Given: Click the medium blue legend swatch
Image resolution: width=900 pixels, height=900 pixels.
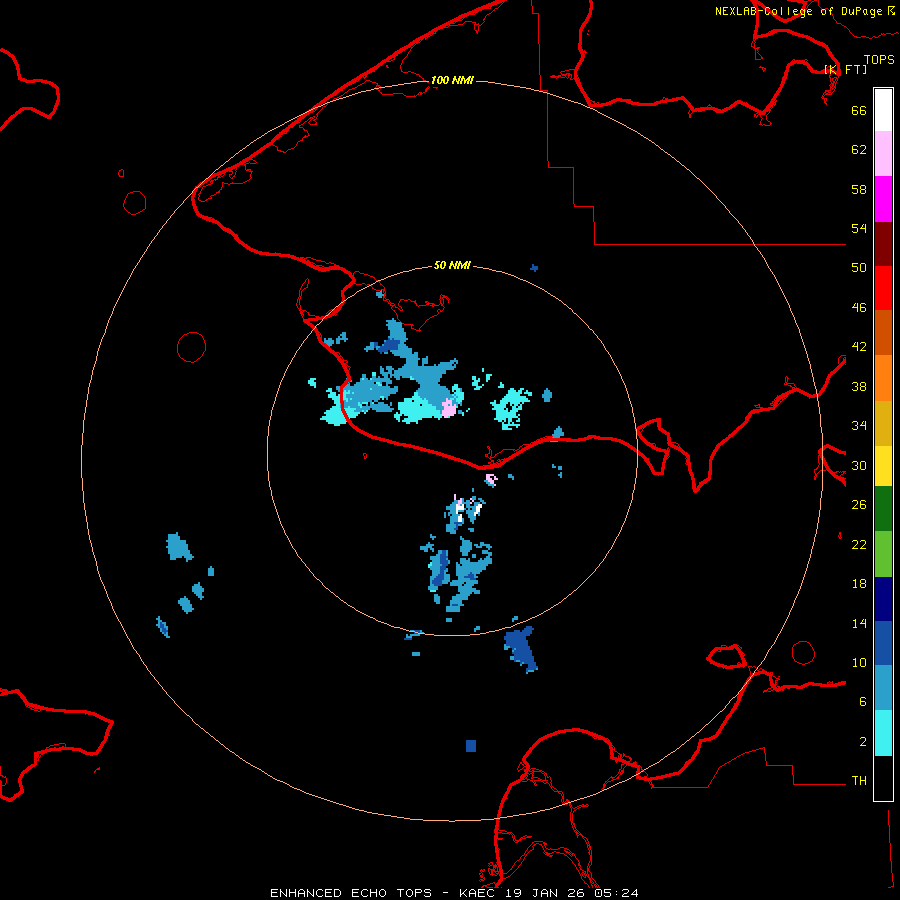Looking at the screenshot, I should coord(883,643).
